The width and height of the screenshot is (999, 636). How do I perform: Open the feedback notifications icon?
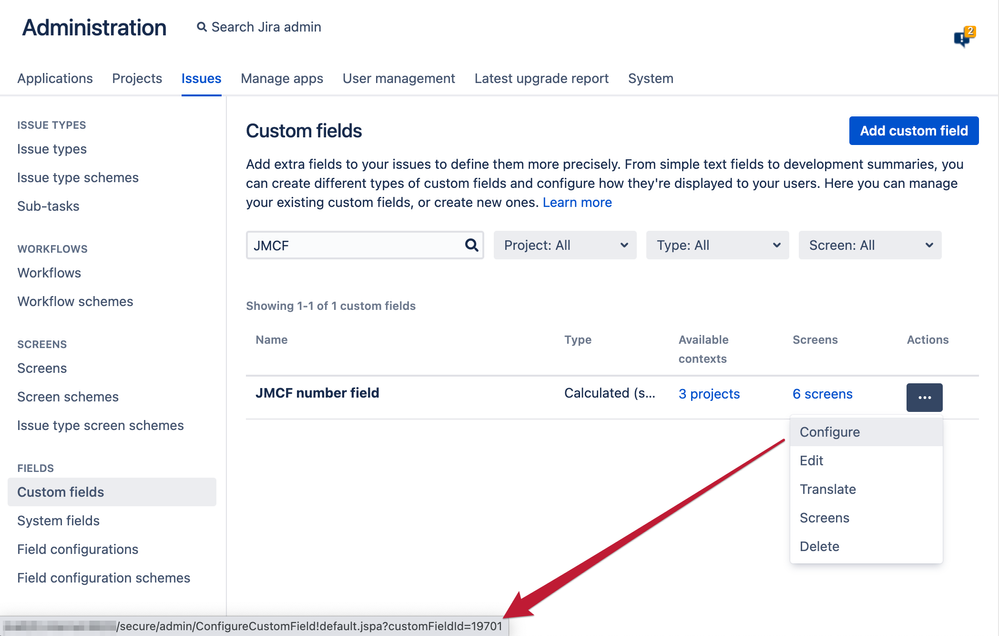(963, 38)
